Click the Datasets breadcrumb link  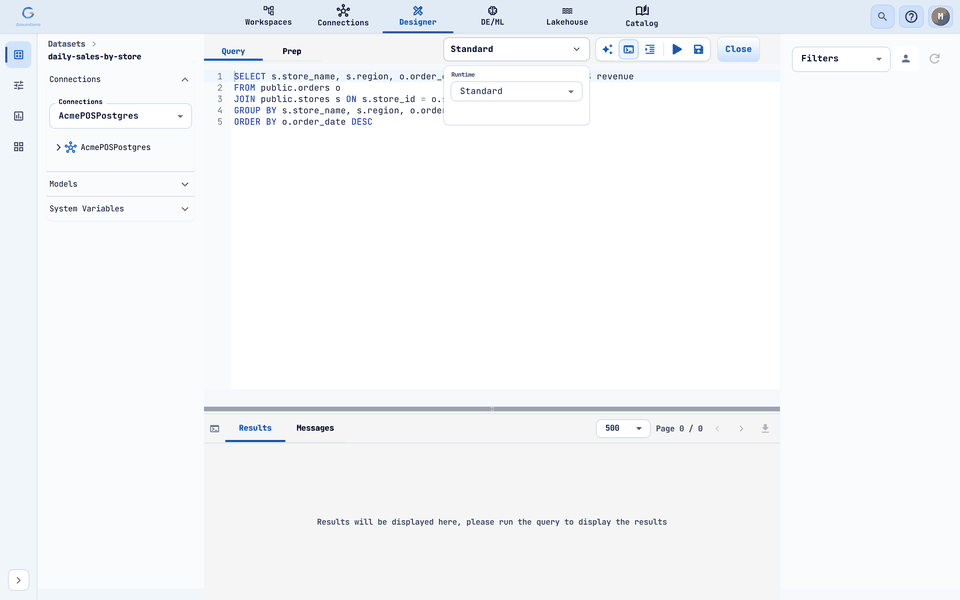[67, 44]
